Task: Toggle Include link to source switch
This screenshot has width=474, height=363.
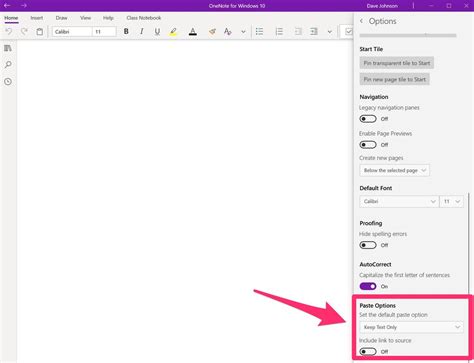Action: pos(368,352)
